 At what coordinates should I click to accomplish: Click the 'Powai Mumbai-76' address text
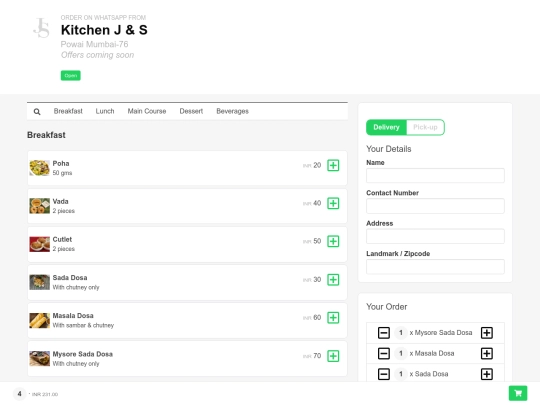click(x=94, y=44)
